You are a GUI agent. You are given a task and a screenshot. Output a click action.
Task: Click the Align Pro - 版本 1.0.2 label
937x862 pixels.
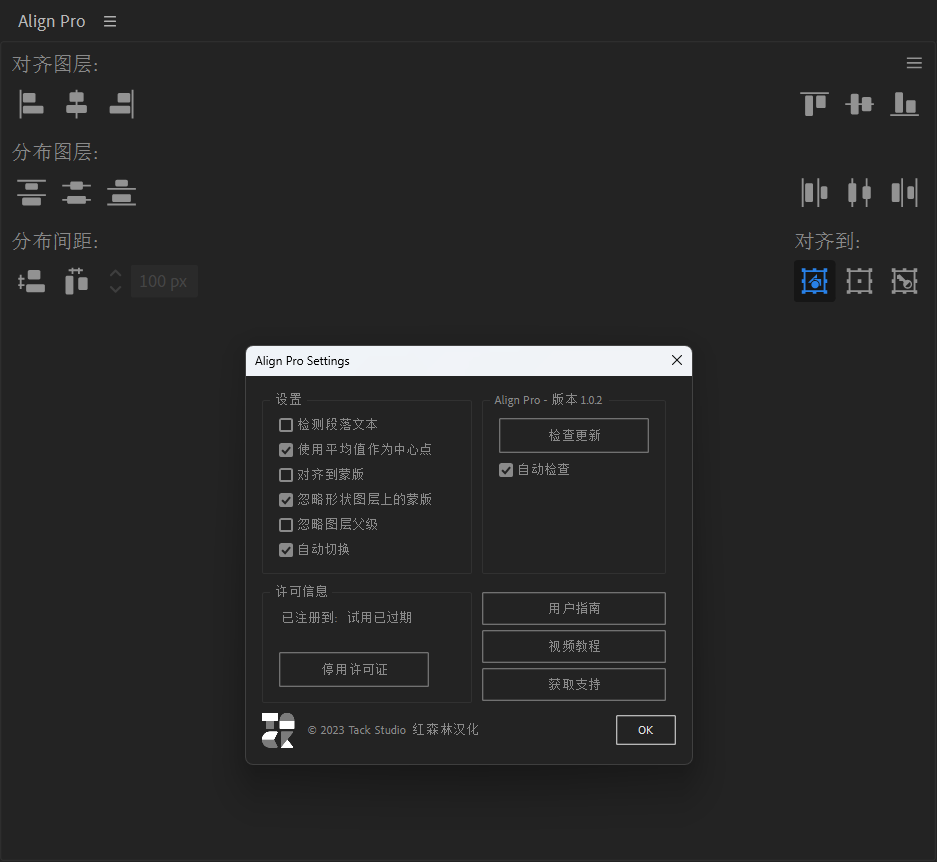click(x=548, y=400)
